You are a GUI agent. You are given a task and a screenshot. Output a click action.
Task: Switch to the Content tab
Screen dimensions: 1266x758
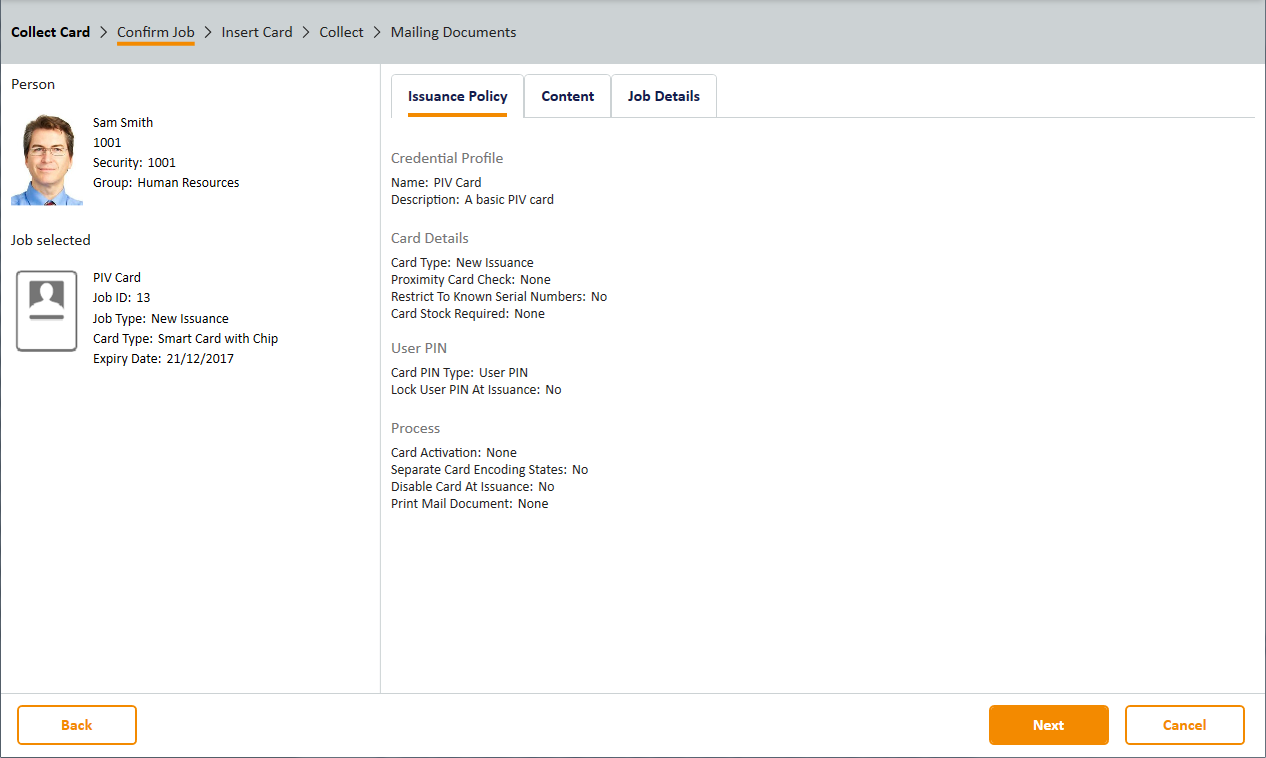[x=567, y=97]
